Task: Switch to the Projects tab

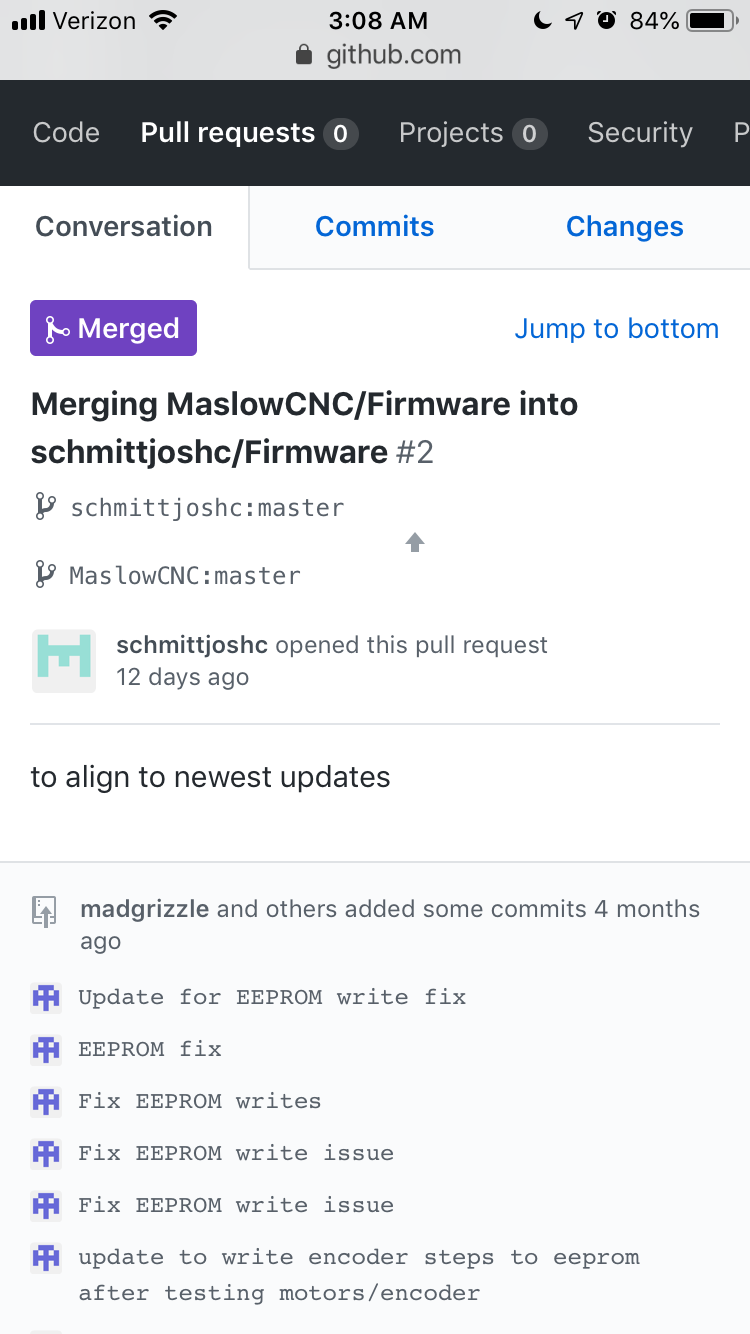Action: tap(473, 133)
